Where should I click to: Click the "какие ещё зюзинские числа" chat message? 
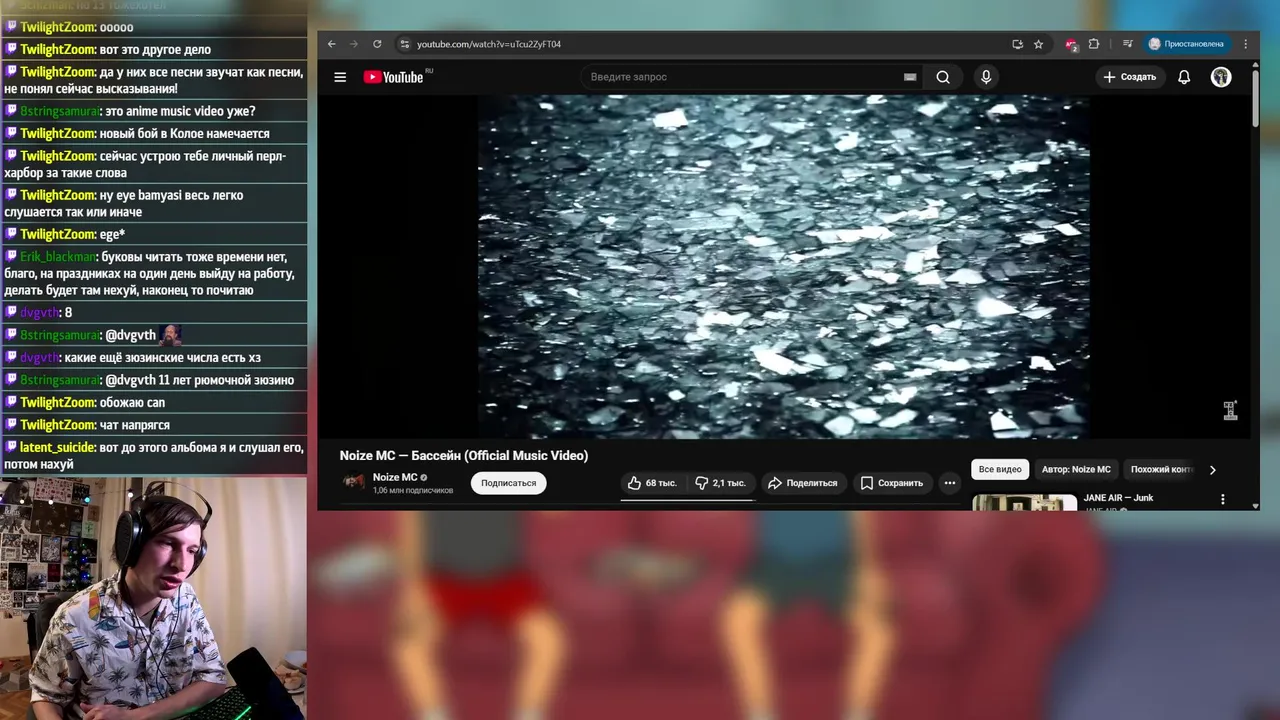pos(163,358)
